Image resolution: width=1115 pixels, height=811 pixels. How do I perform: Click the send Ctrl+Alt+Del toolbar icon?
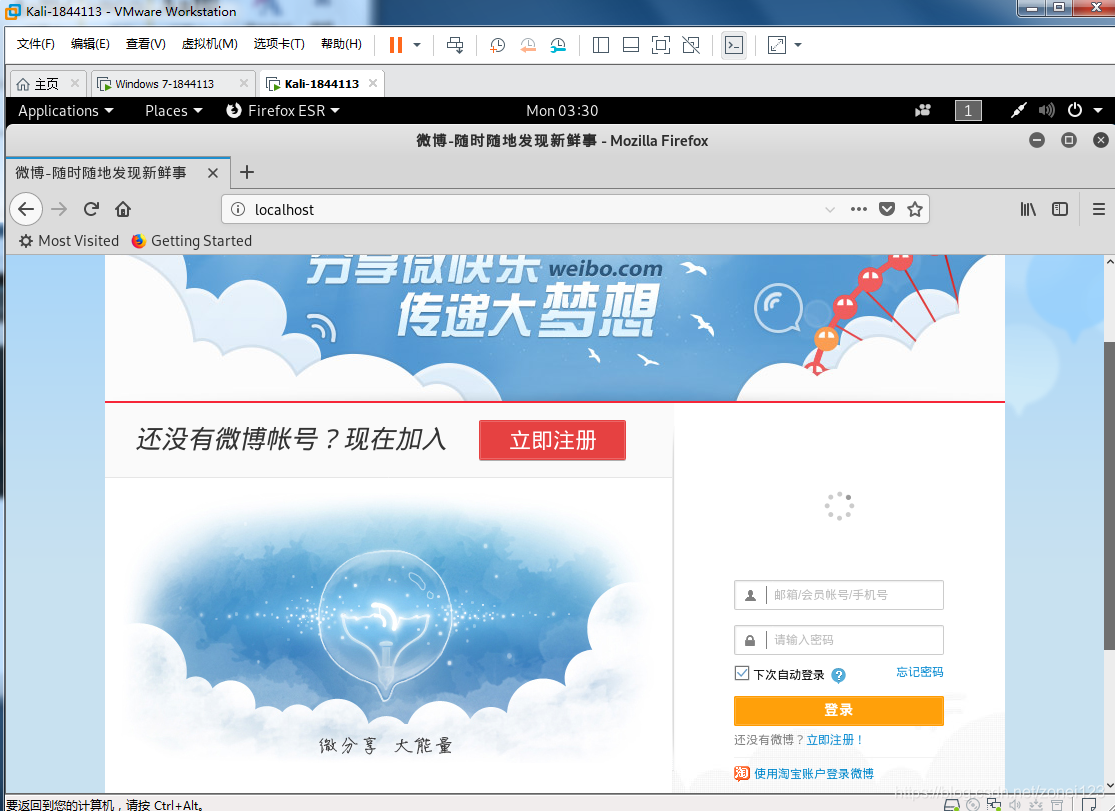click(x=455, y=45)
